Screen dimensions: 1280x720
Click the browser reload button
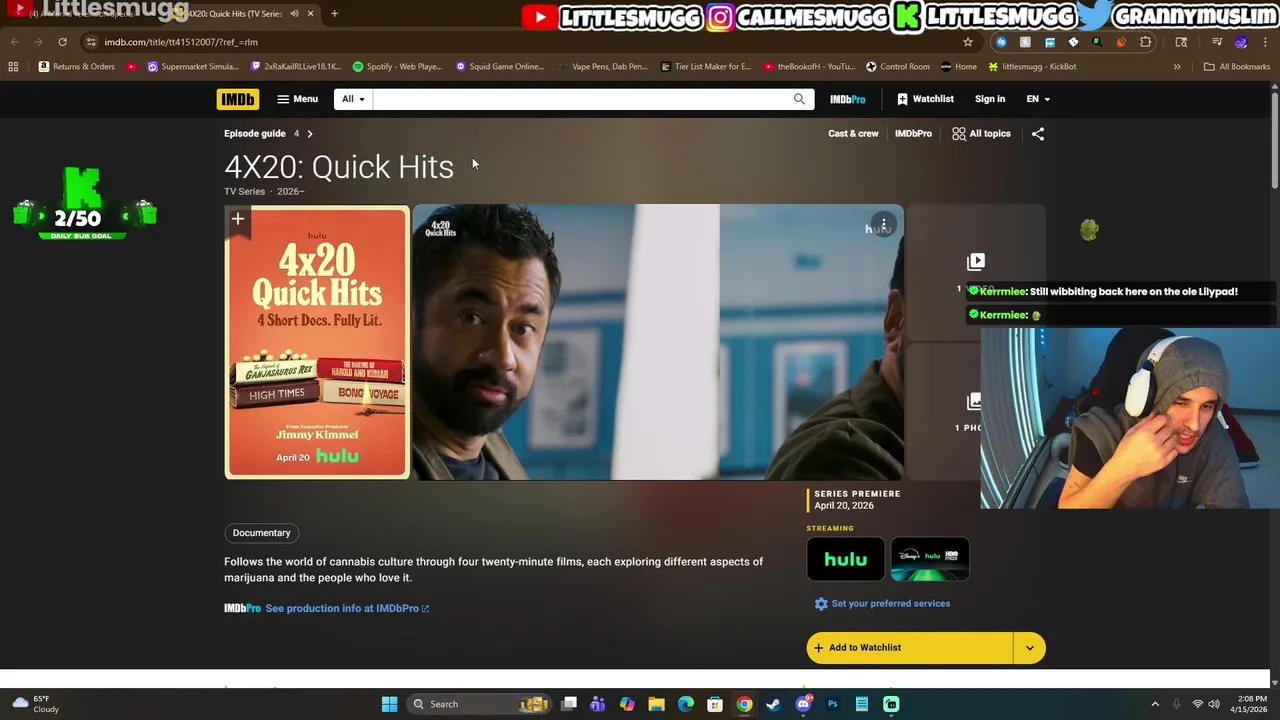tap(62, 42)
